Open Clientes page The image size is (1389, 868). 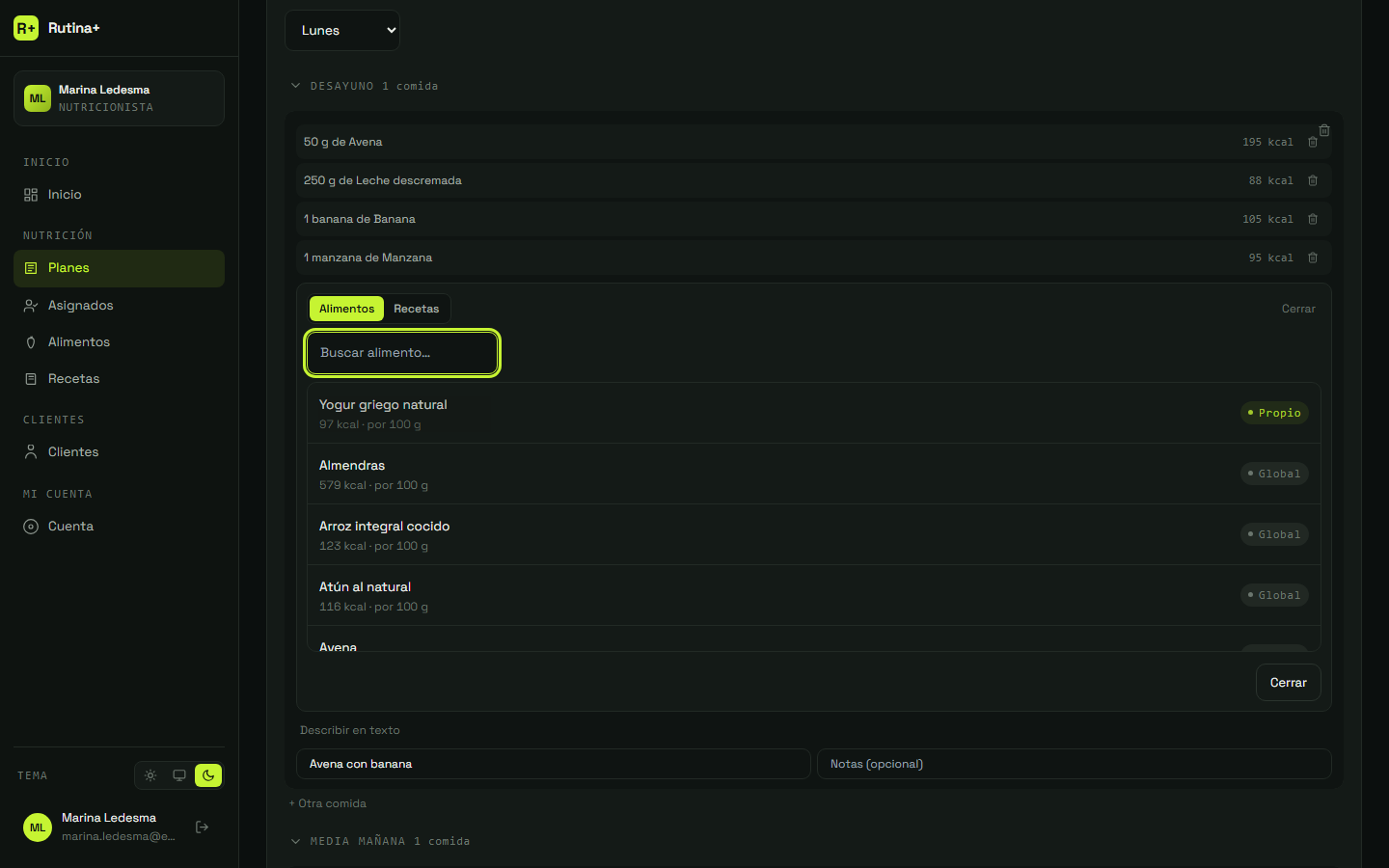pos(119,452)
